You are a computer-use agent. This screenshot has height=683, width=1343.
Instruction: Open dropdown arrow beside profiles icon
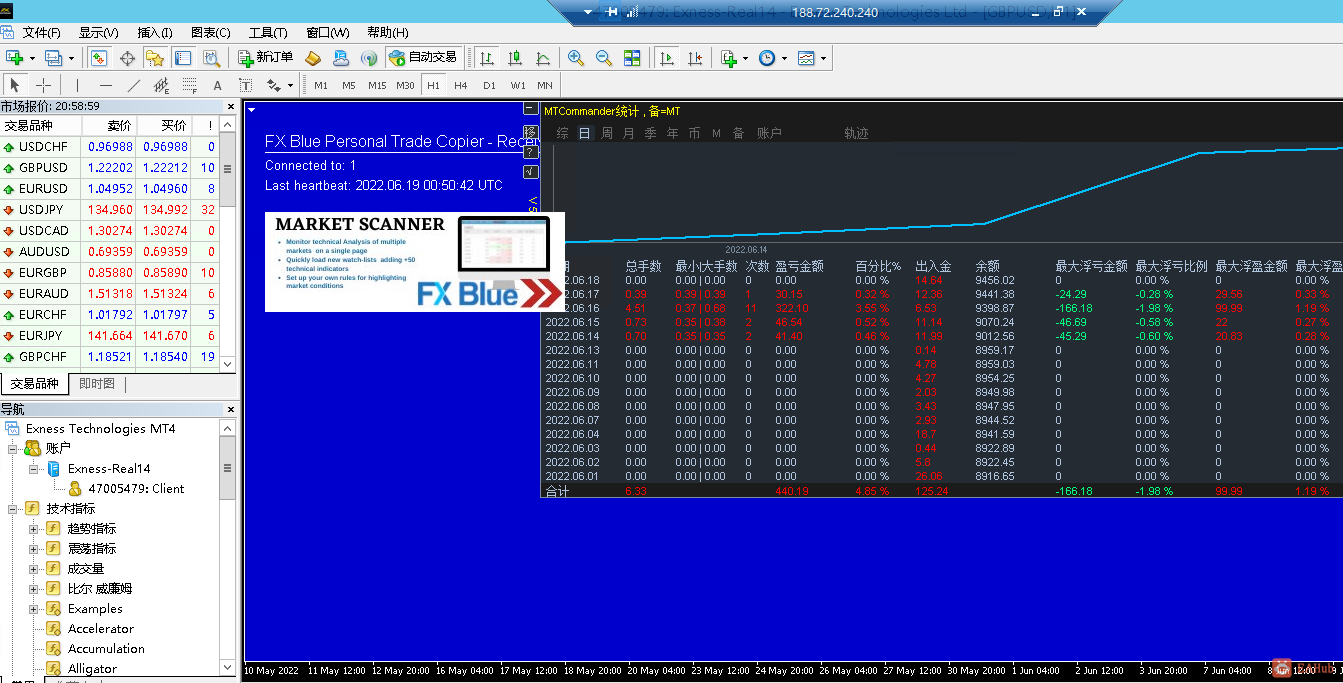[70, 58]
